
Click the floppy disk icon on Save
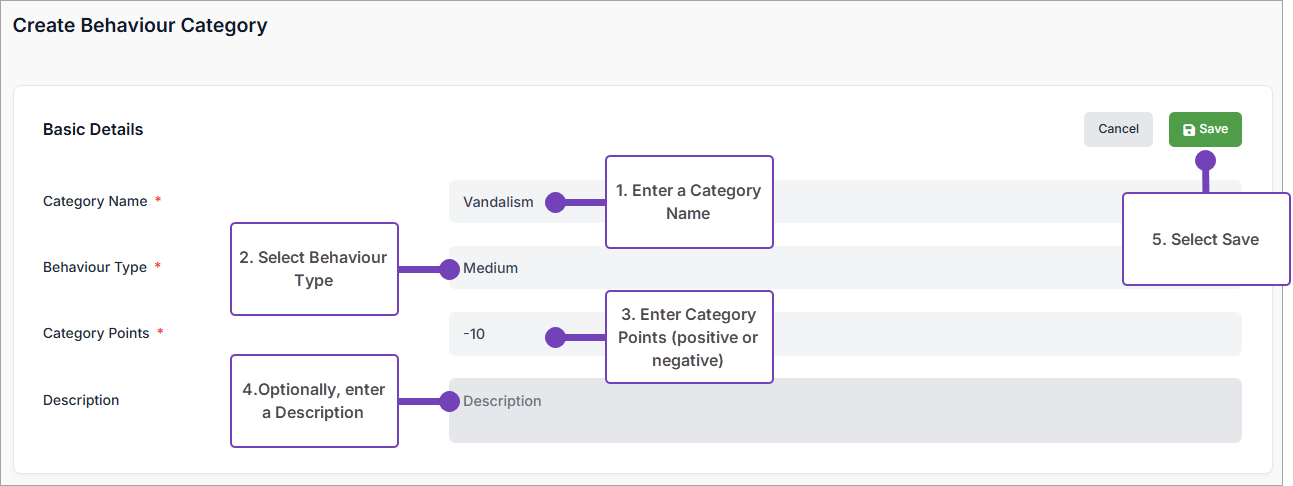pos(1189,130)
